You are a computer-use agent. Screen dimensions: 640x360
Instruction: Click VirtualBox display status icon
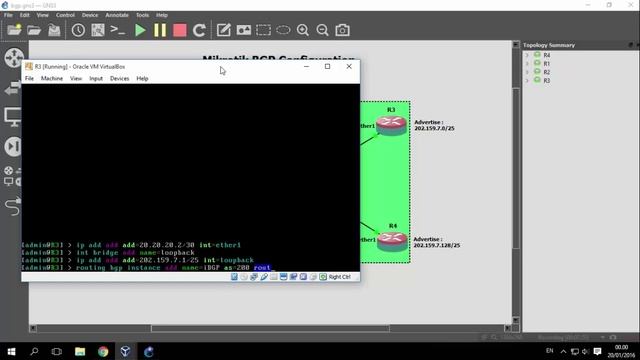(x=283, y=277)
